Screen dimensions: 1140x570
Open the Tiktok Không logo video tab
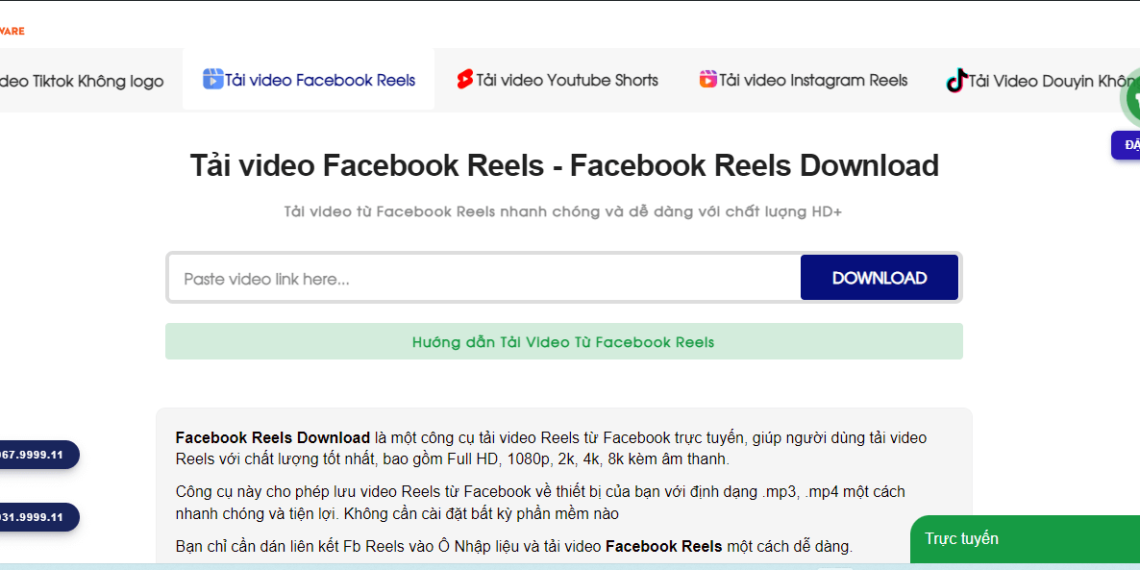click(x=82, y=81)
